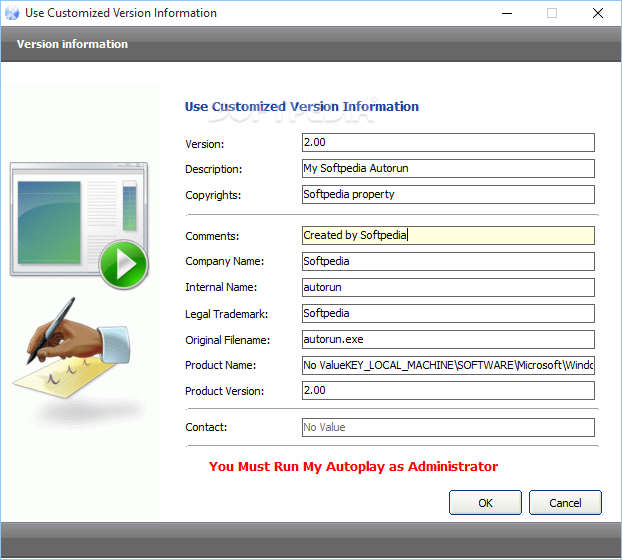Click the Copyrights: label

213,195
